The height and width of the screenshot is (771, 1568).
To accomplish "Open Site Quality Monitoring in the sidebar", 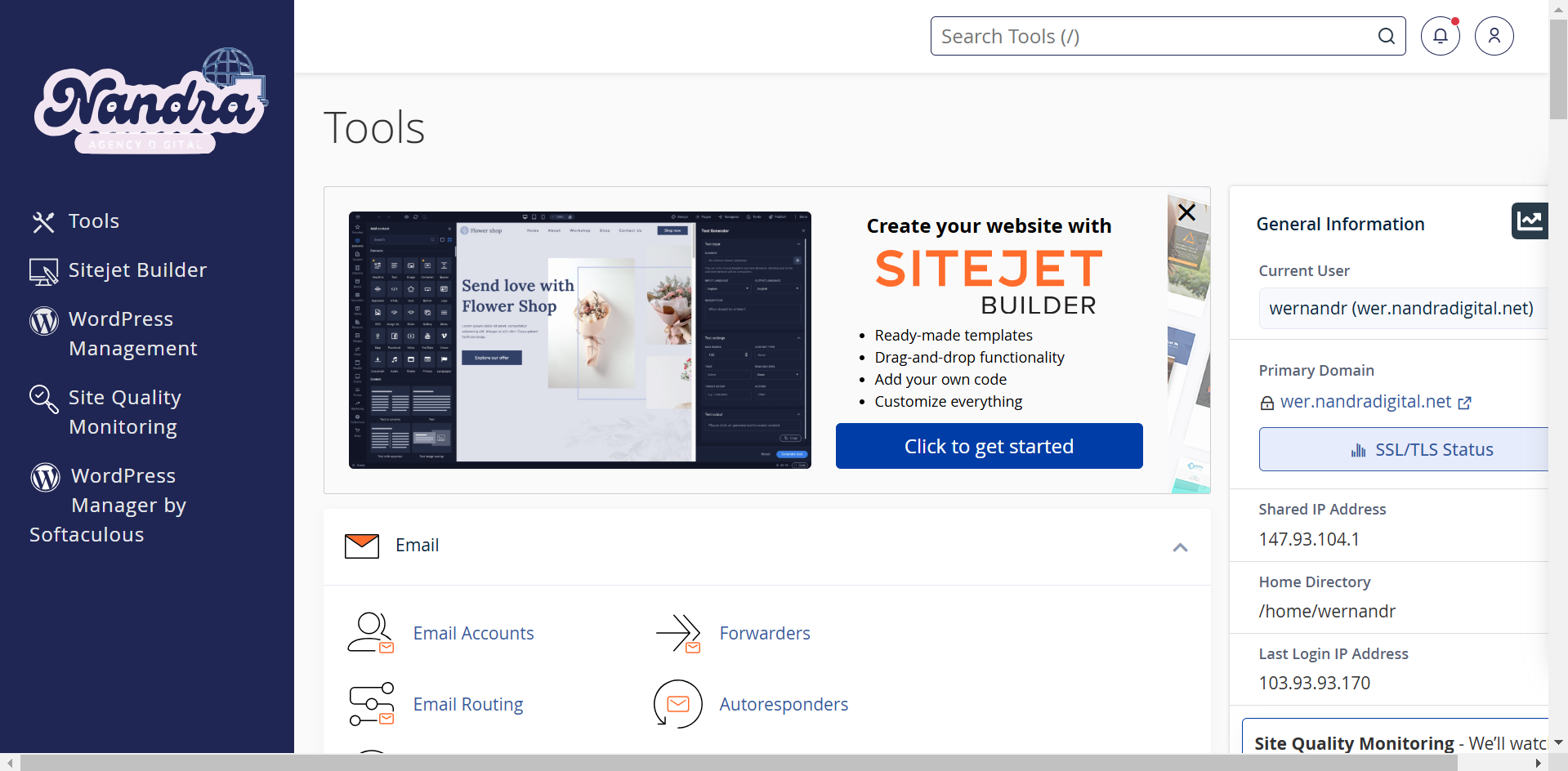I will tap(124, 412).
